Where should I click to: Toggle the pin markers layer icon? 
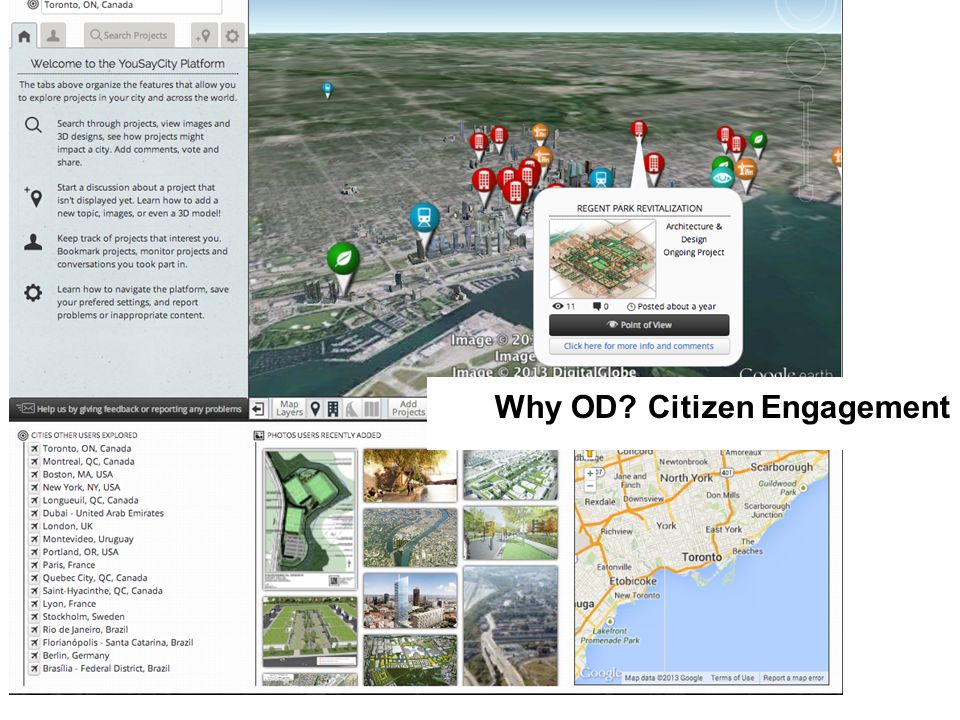tap(315, 408)
